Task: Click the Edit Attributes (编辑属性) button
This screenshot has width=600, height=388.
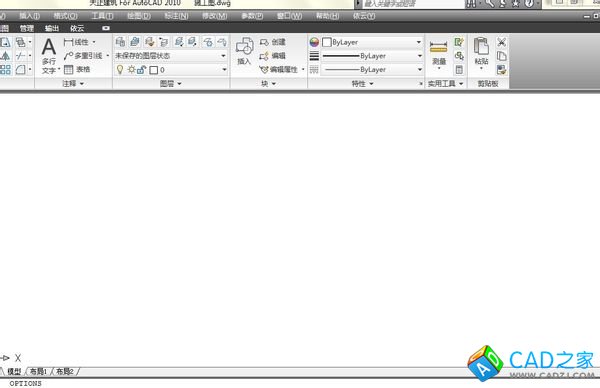Action: click(279, 69)
